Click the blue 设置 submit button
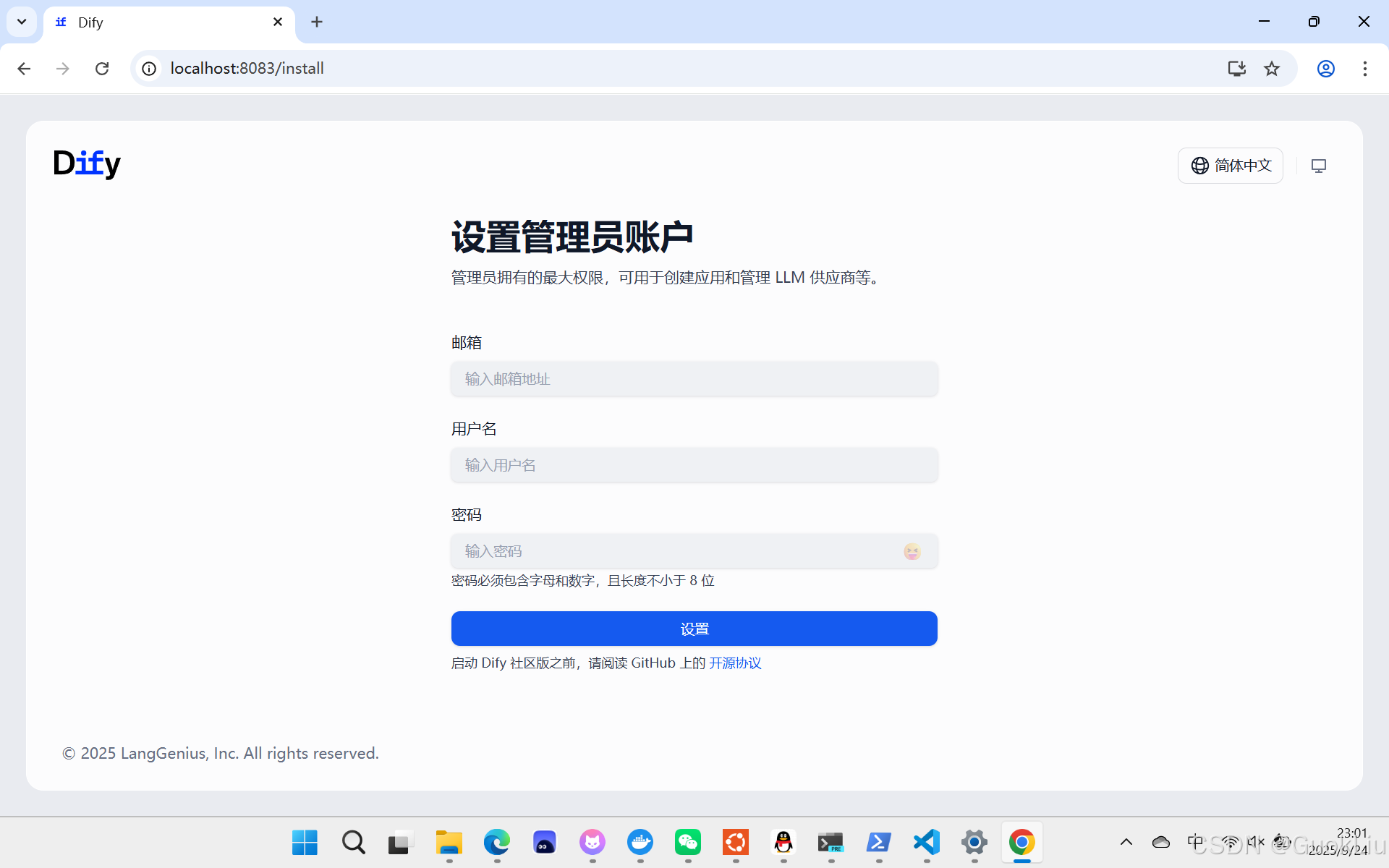This screenshot has height=868, width=1389. pyautogui.click(x=694, y=629)
